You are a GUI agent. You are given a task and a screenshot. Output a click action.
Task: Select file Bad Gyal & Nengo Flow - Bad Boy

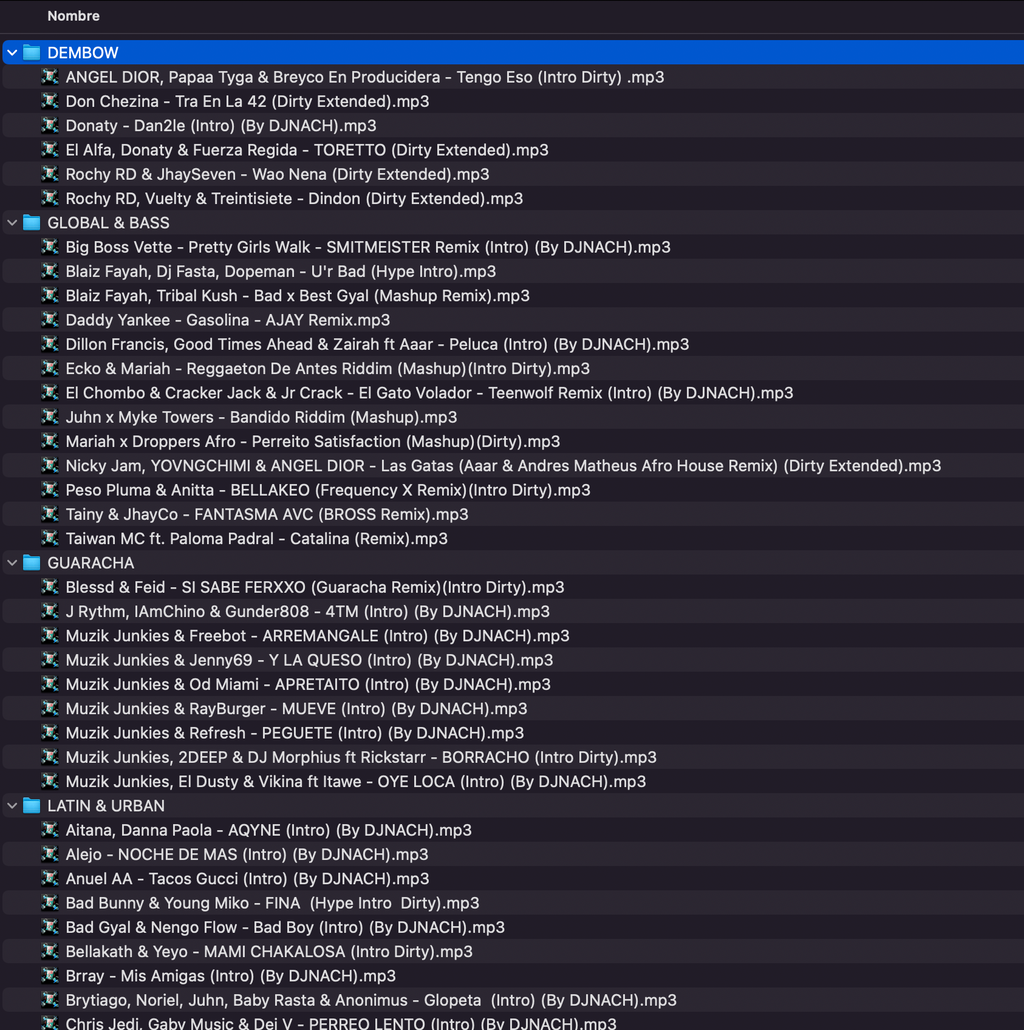(x=285, y=928)
